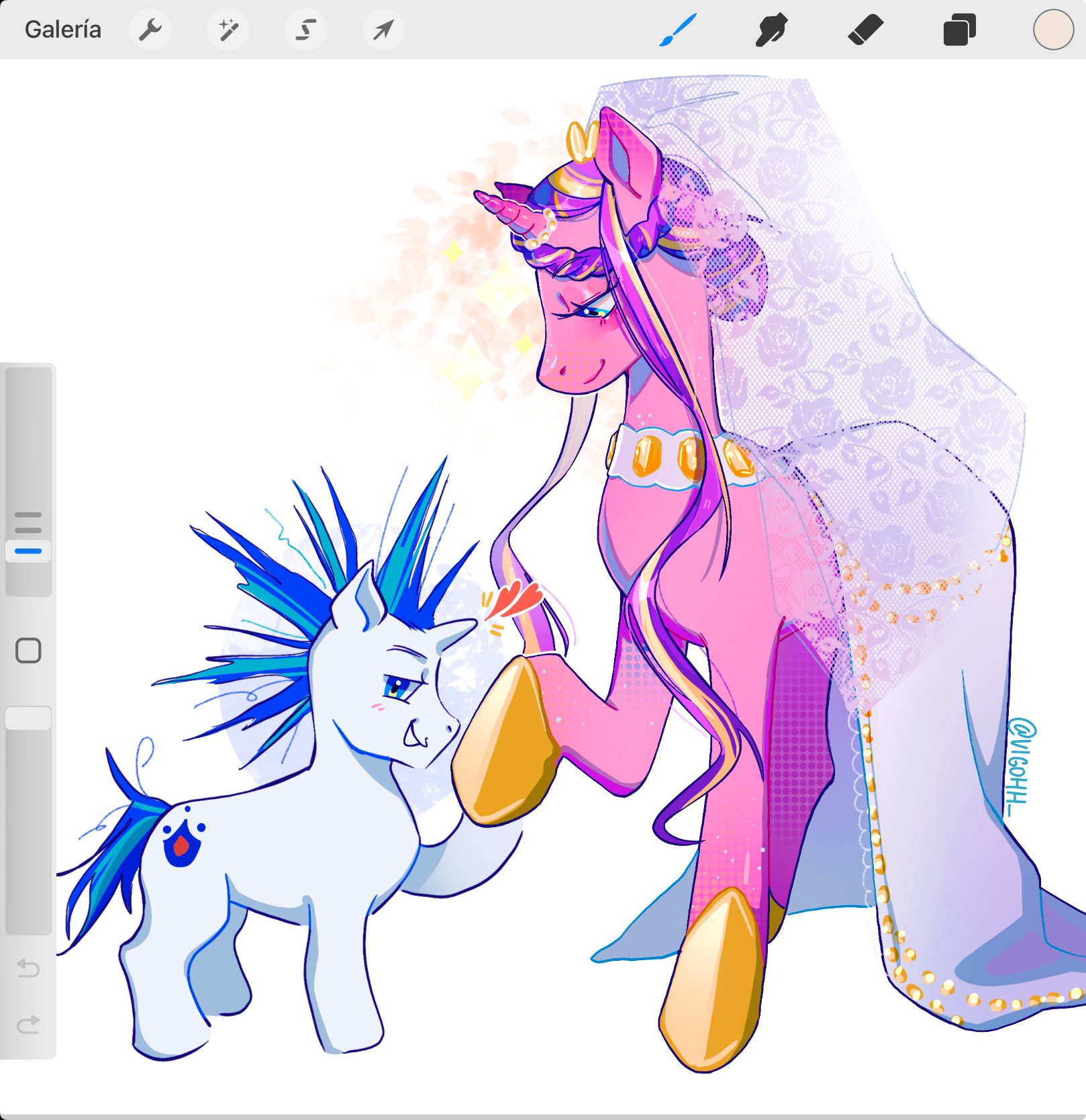Return to the Galería view

62,30
